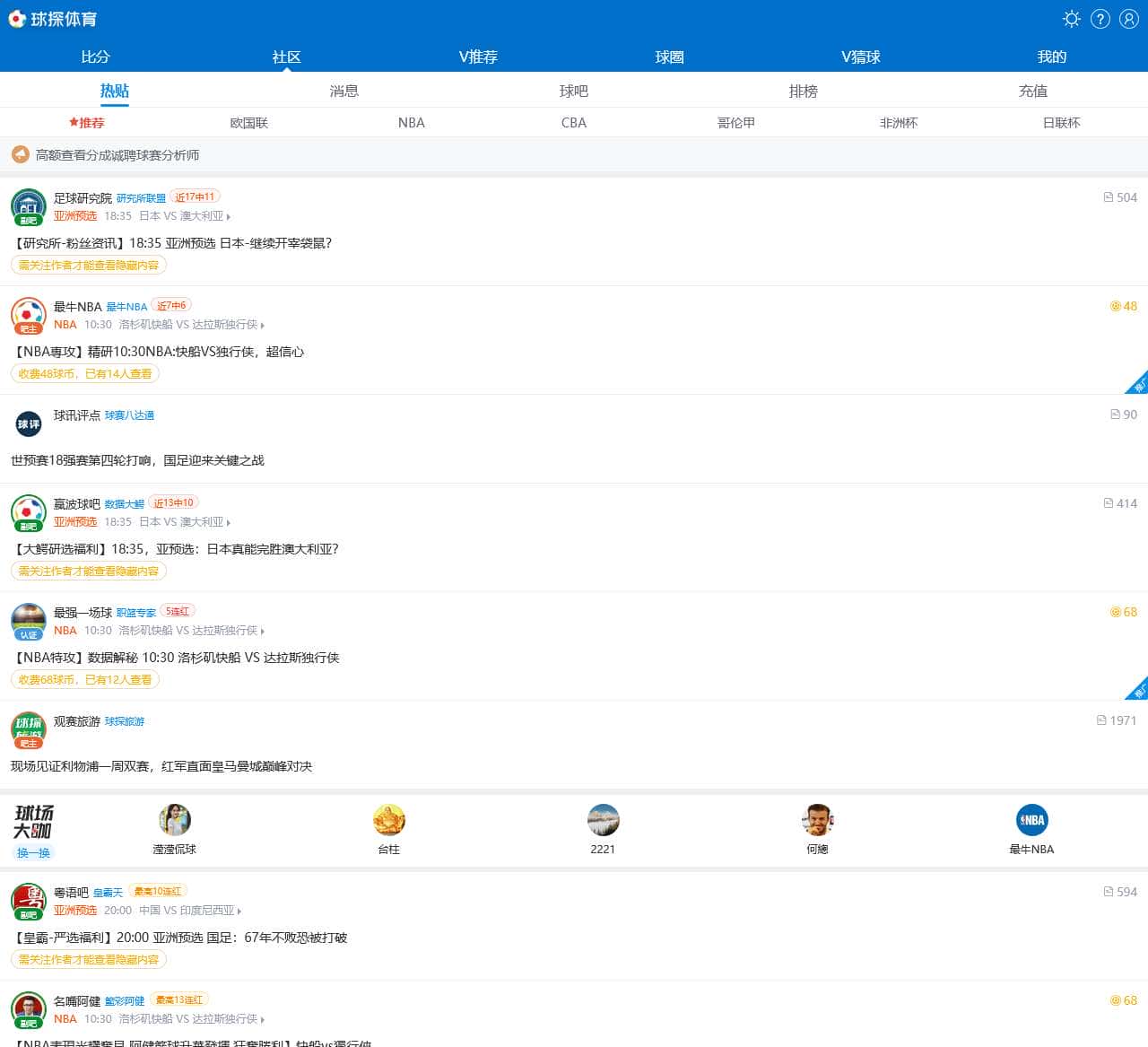Screen dimensions: 1148x1047
Task: Expand the 日本 VS 澳大利亚 match arrow under 足球研究院
Action: tap(229, 216)
